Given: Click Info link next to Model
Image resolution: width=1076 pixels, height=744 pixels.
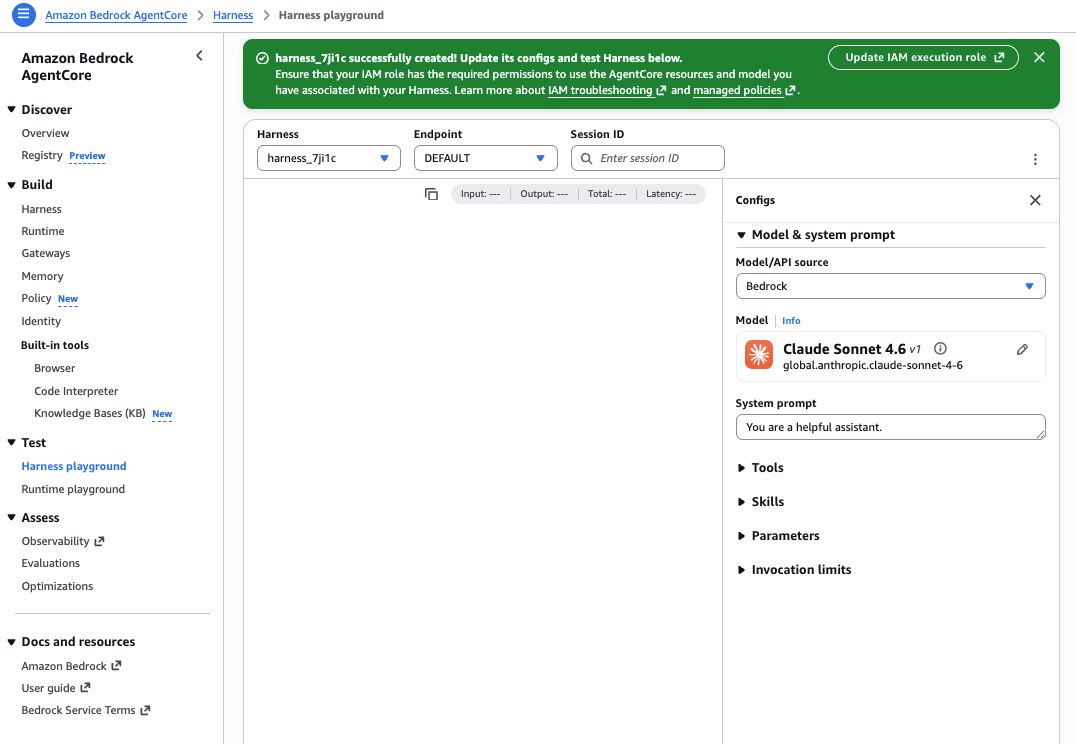Looking at the screenshot, I should (791, 321).
